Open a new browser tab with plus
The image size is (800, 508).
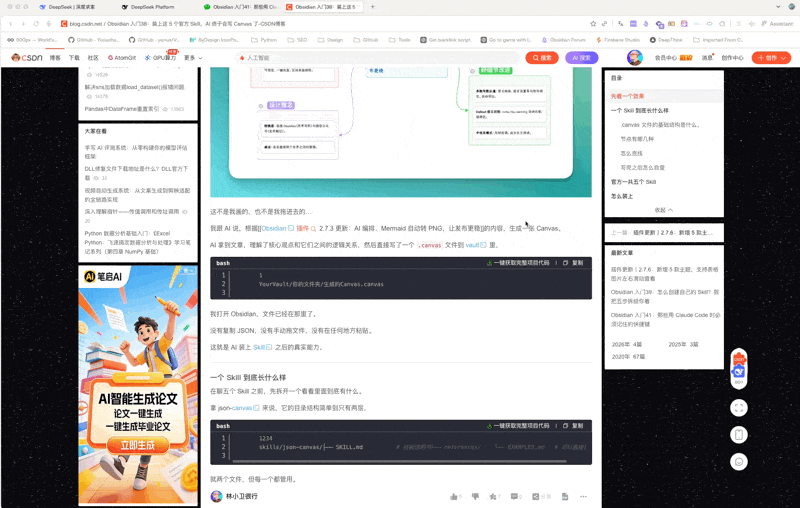[372, 7]
